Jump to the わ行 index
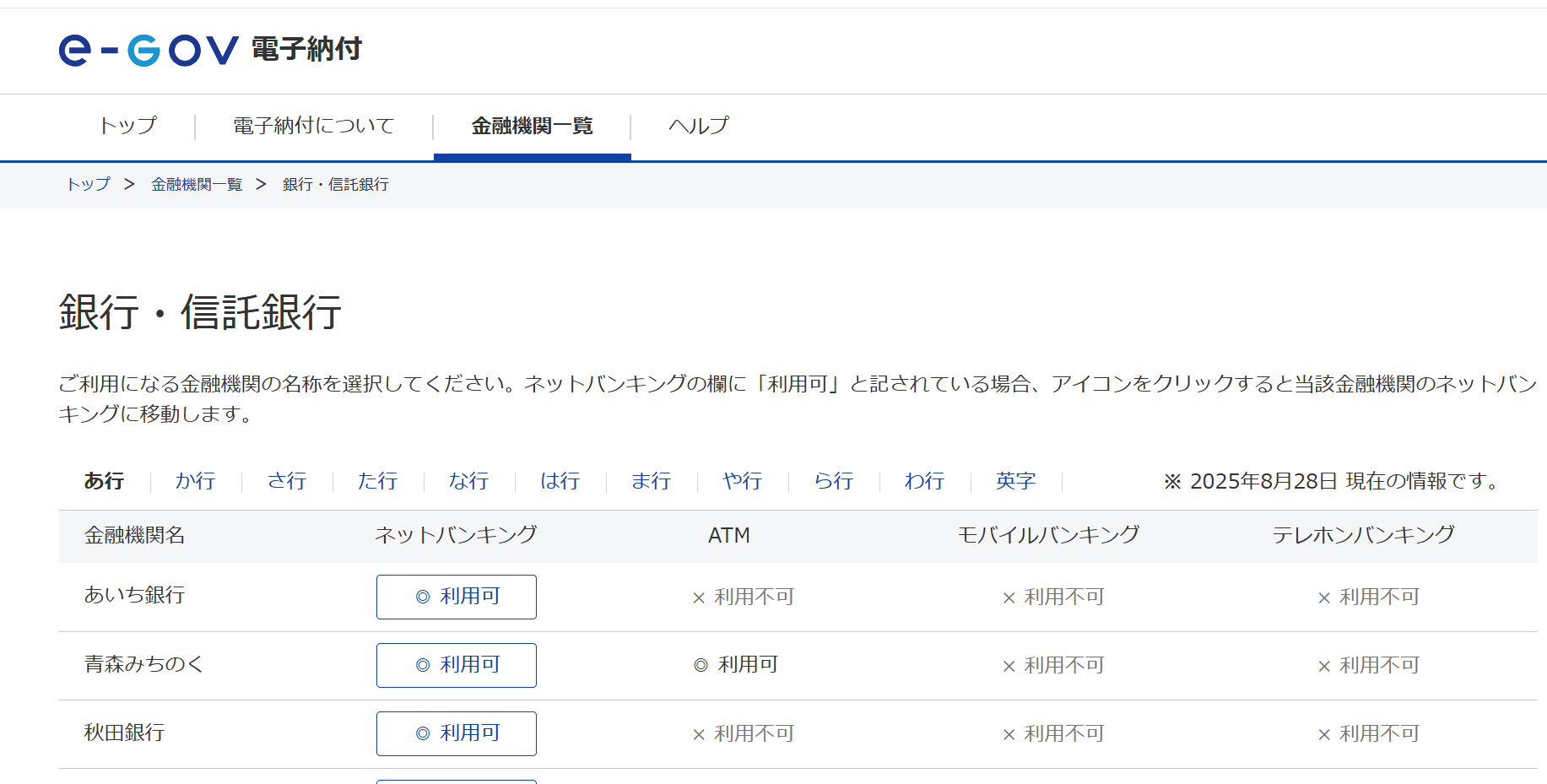Screen dimensions: 1547x784 tap(924, 481)
